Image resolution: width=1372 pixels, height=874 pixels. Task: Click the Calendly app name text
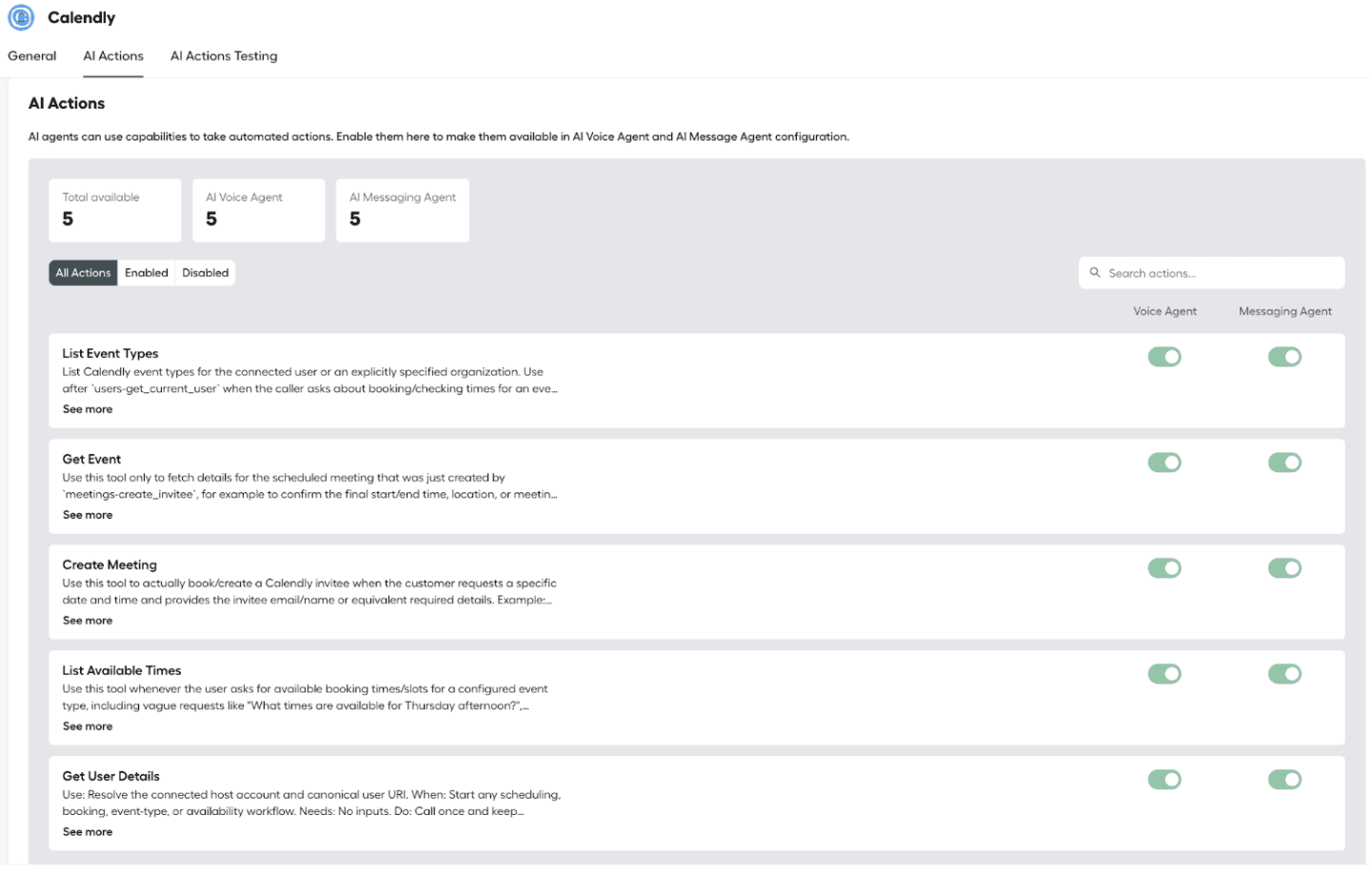tap(81, 18)
